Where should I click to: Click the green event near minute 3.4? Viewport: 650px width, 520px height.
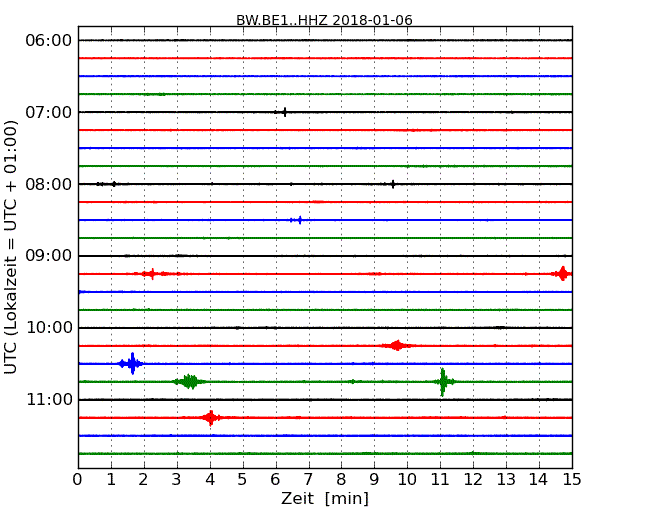pyautogui.click(x=190, y=381)
